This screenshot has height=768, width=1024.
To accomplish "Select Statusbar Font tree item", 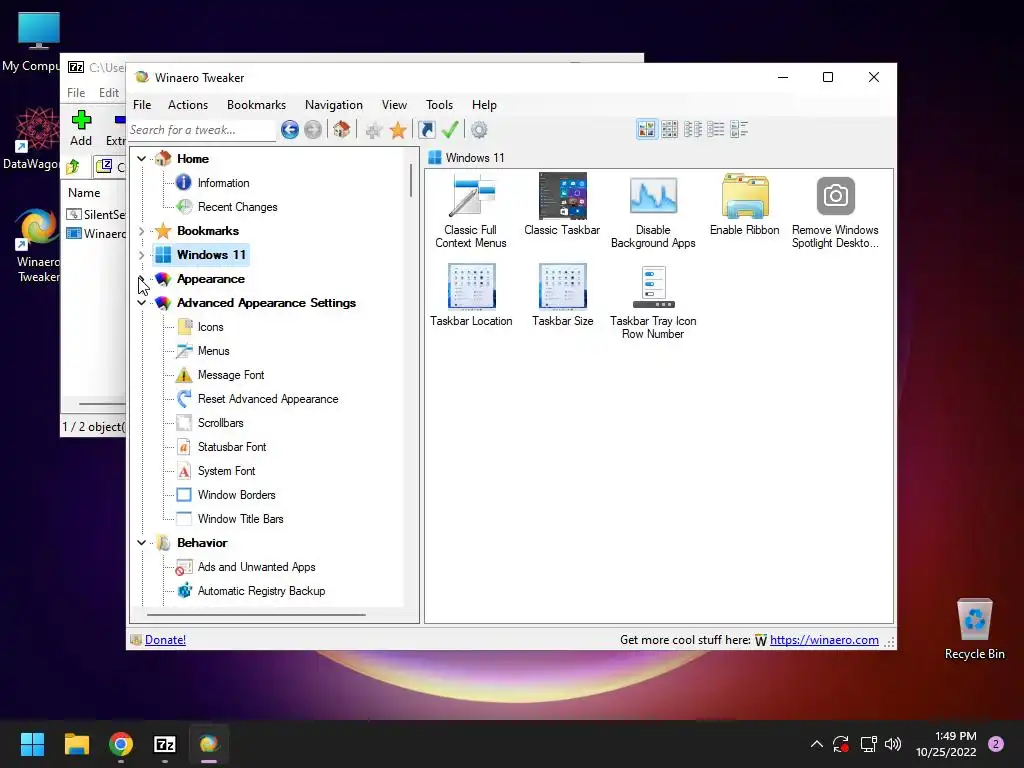I will pyautogui.click(x=232, y=447).
